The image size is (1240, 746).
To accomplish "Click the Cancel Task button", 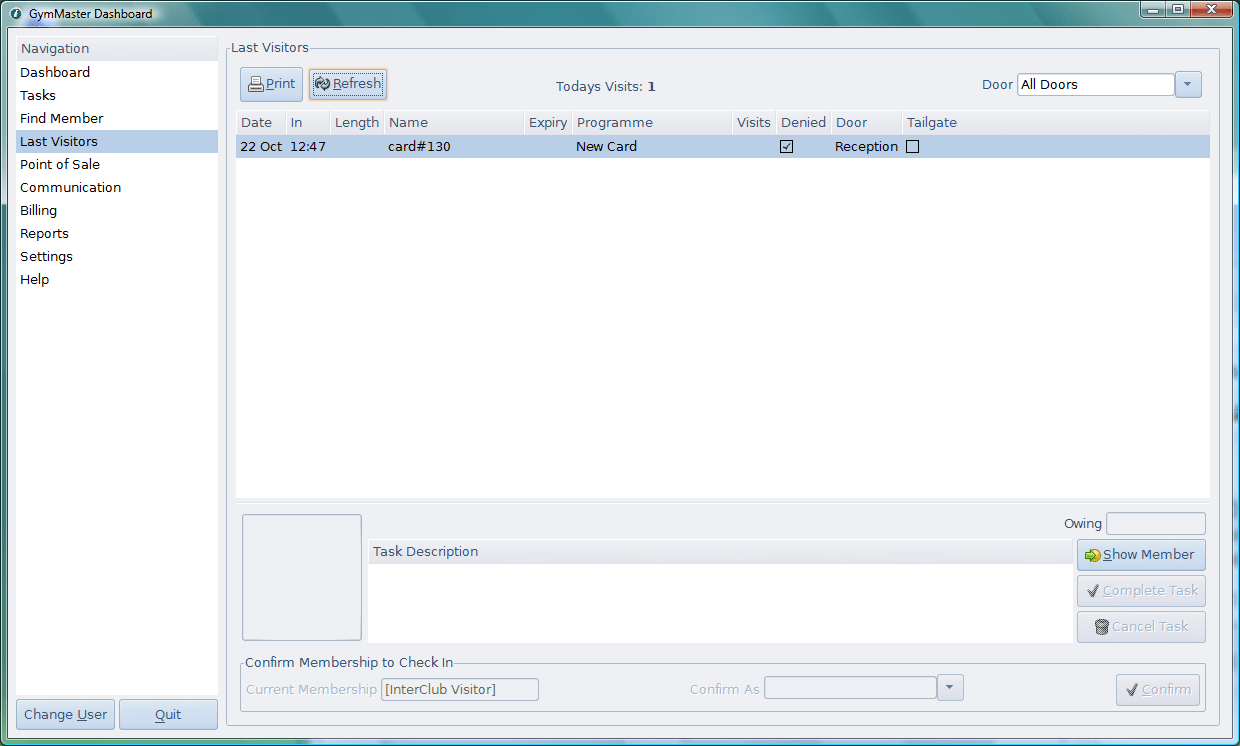I will [x=1141, y=626].
